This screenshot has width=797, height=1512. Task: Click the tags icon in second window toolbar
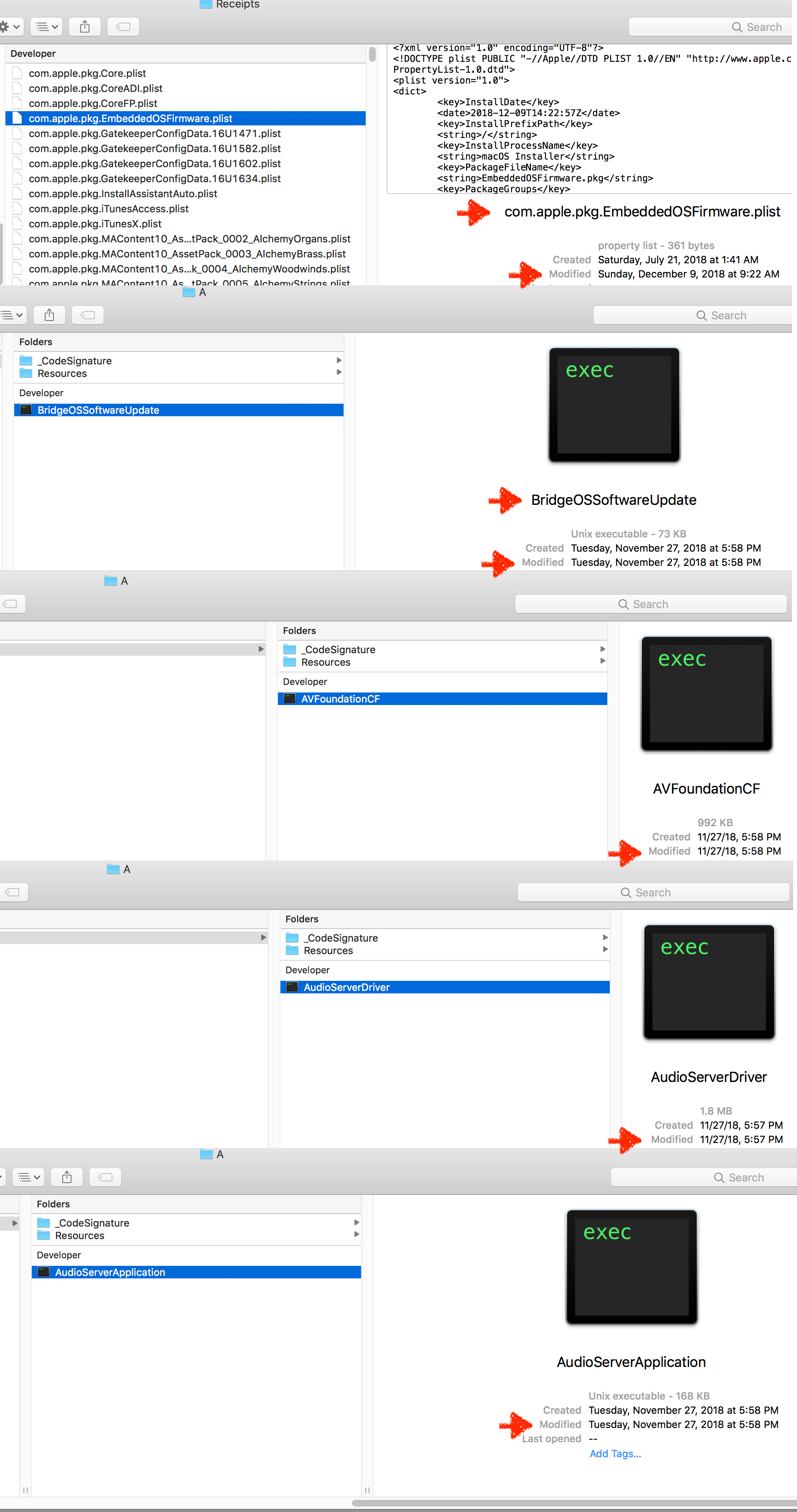pyautogui.click(x=87, y=315)
